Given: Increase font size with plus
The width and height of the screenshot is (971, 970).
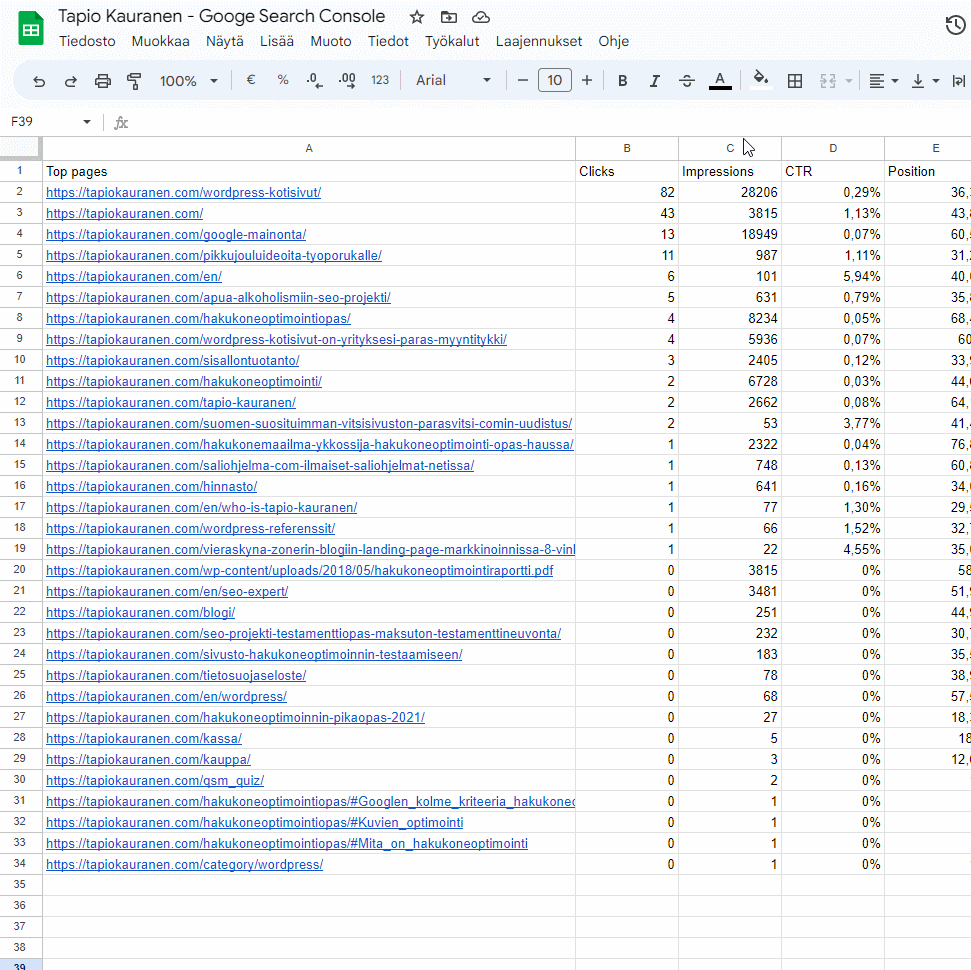Looking at the screenshot, I should pyautogui.click(x=587, y=80).
